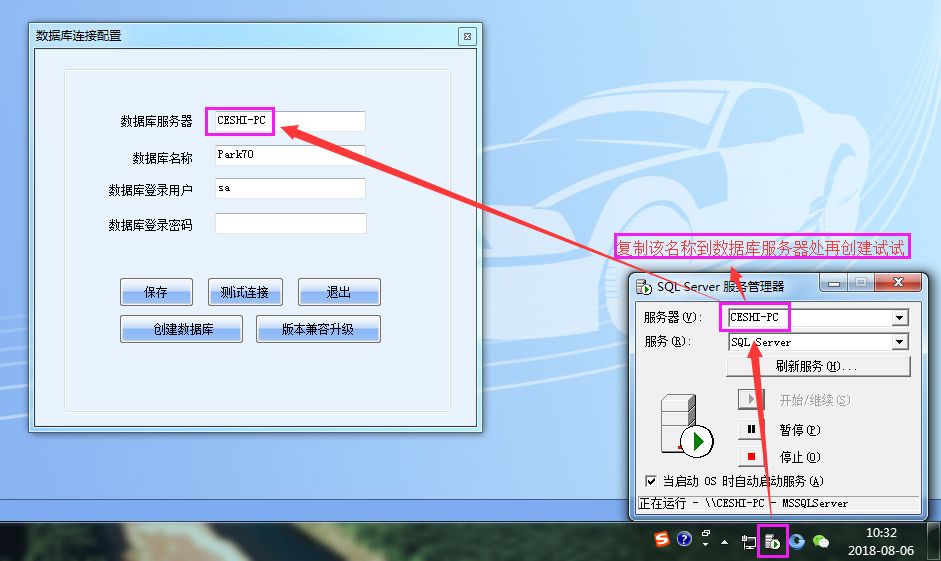Click the 服务(R) label in service manager
The image size is (941, 561).
[667, 341]
